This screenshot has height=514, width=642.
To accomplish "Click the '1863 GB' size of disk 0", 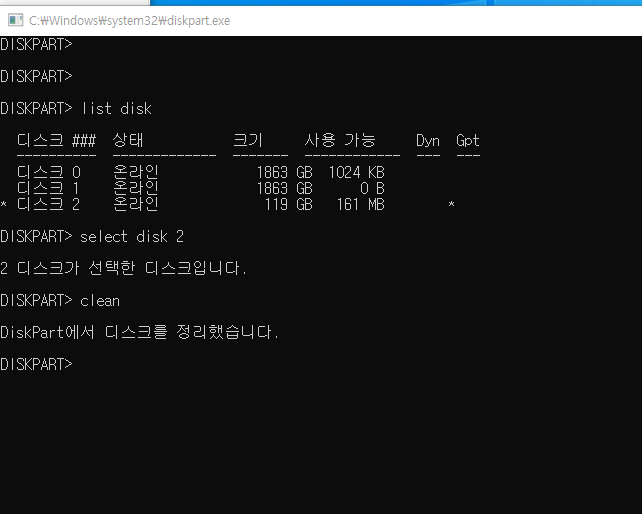I will point(285,172).
